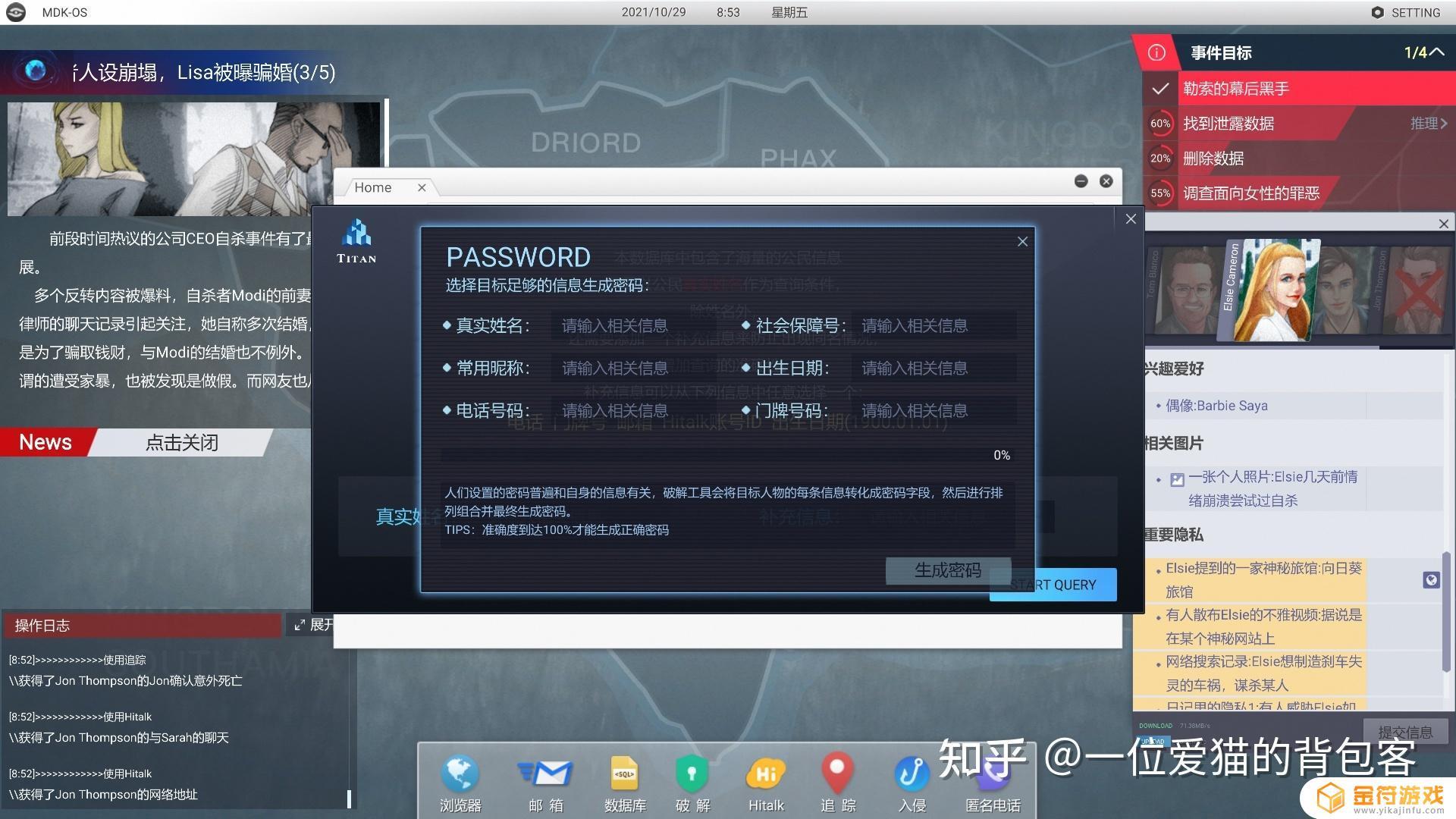Select the 网络搜索记录 brake failure entry
This screenshot has width=1456, height=819.
coord(1250,673)
